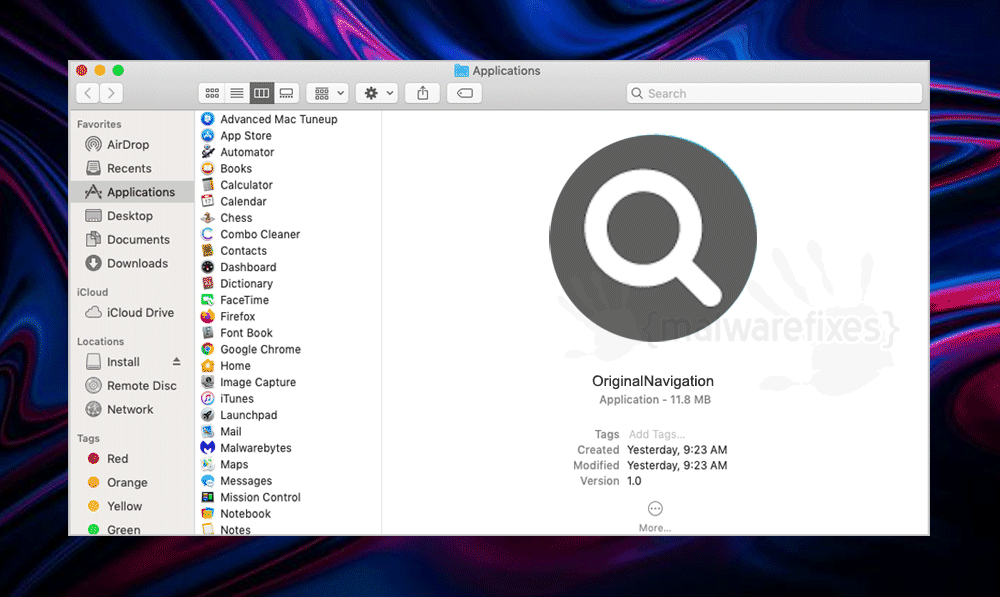Image resolution: width=1000 pixels, height=597 pixels.
Task: Click the Applications folder title icon
Action: point(461,70)
